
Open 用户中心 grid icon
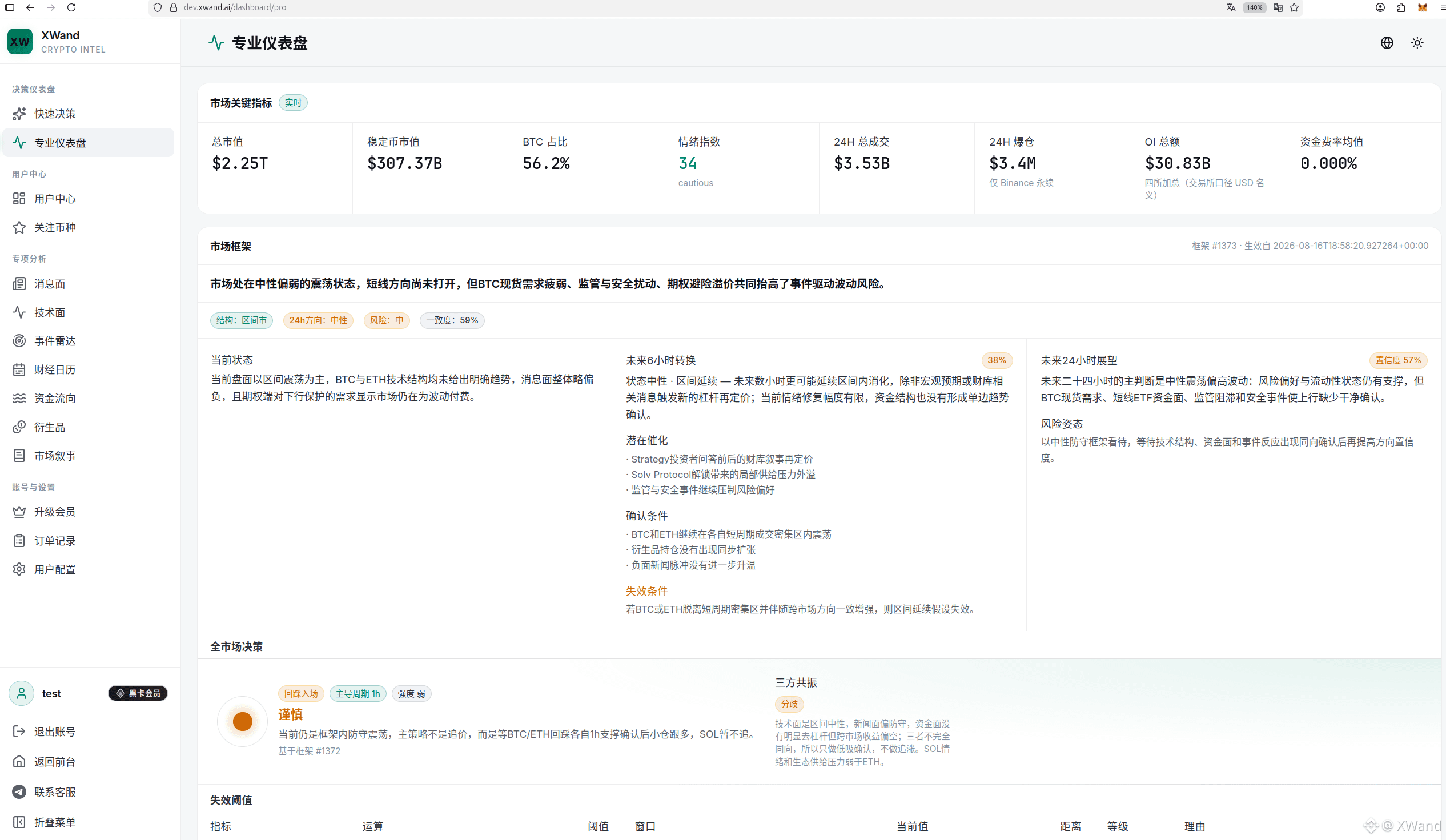pyautogui.click(x=19, y=199)
